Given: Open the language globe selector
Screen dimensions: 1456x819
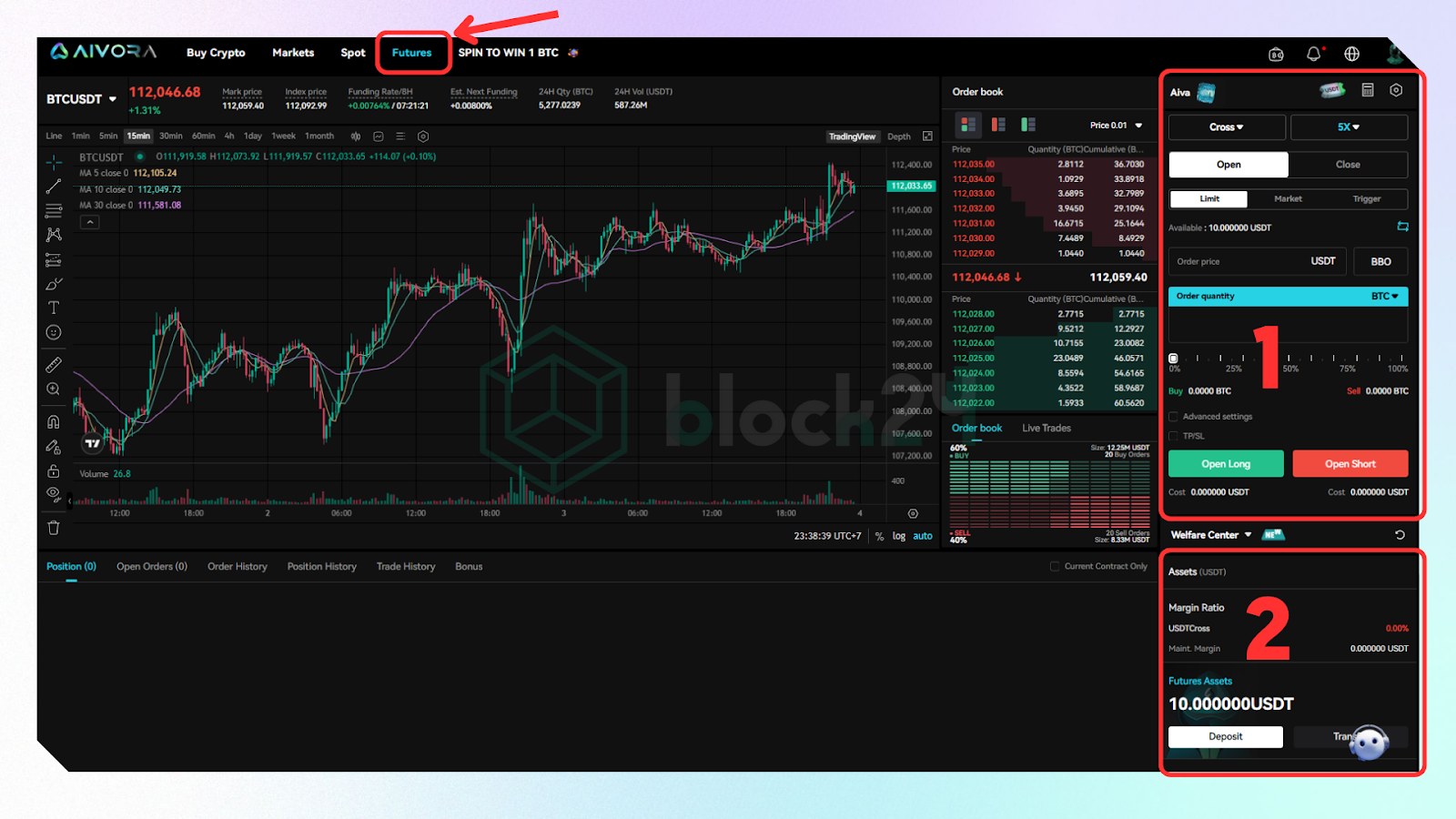Looking at the screenshot, I should [x=1352, y=54].
